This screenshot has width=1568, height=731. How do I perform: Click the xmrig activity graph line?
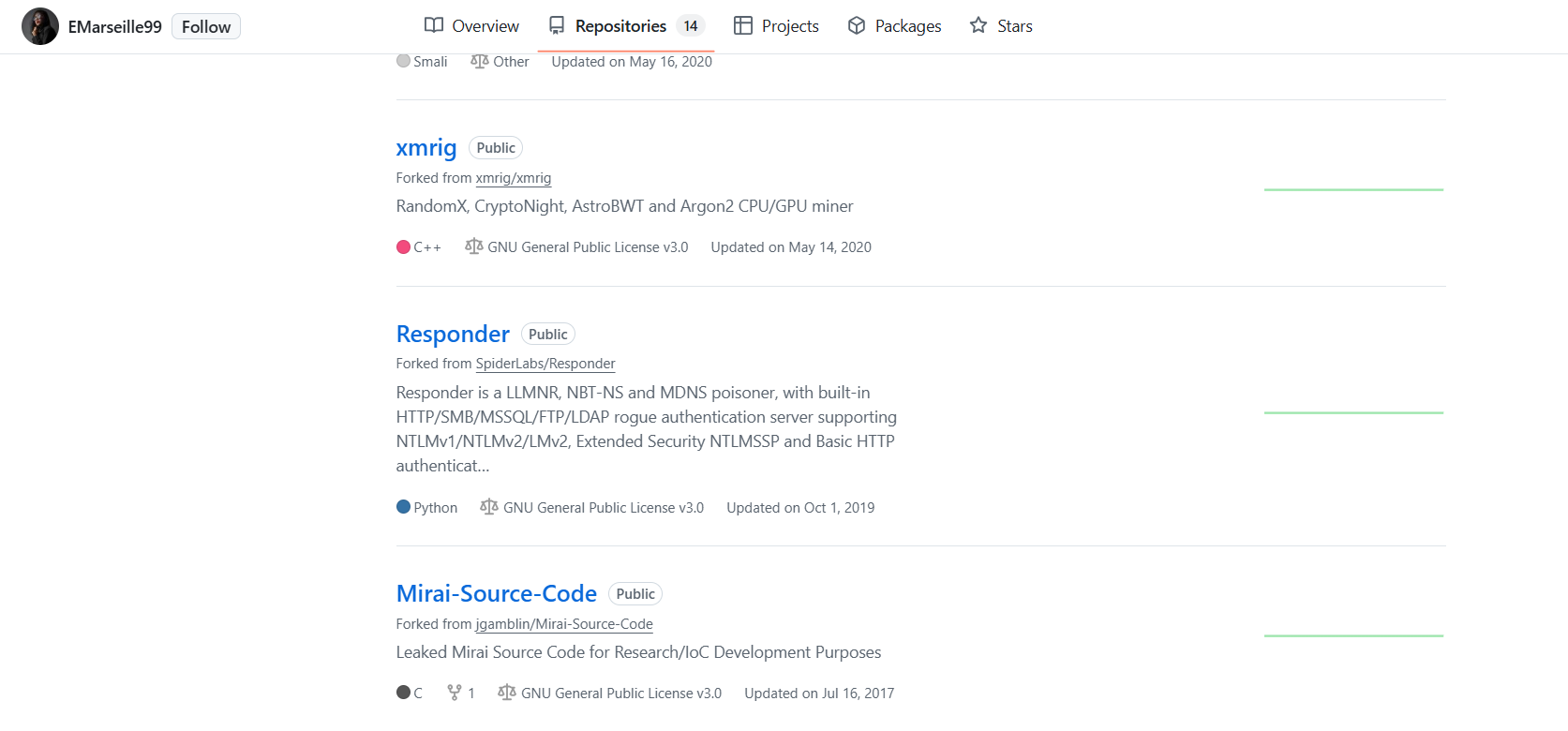(1353, 189)
